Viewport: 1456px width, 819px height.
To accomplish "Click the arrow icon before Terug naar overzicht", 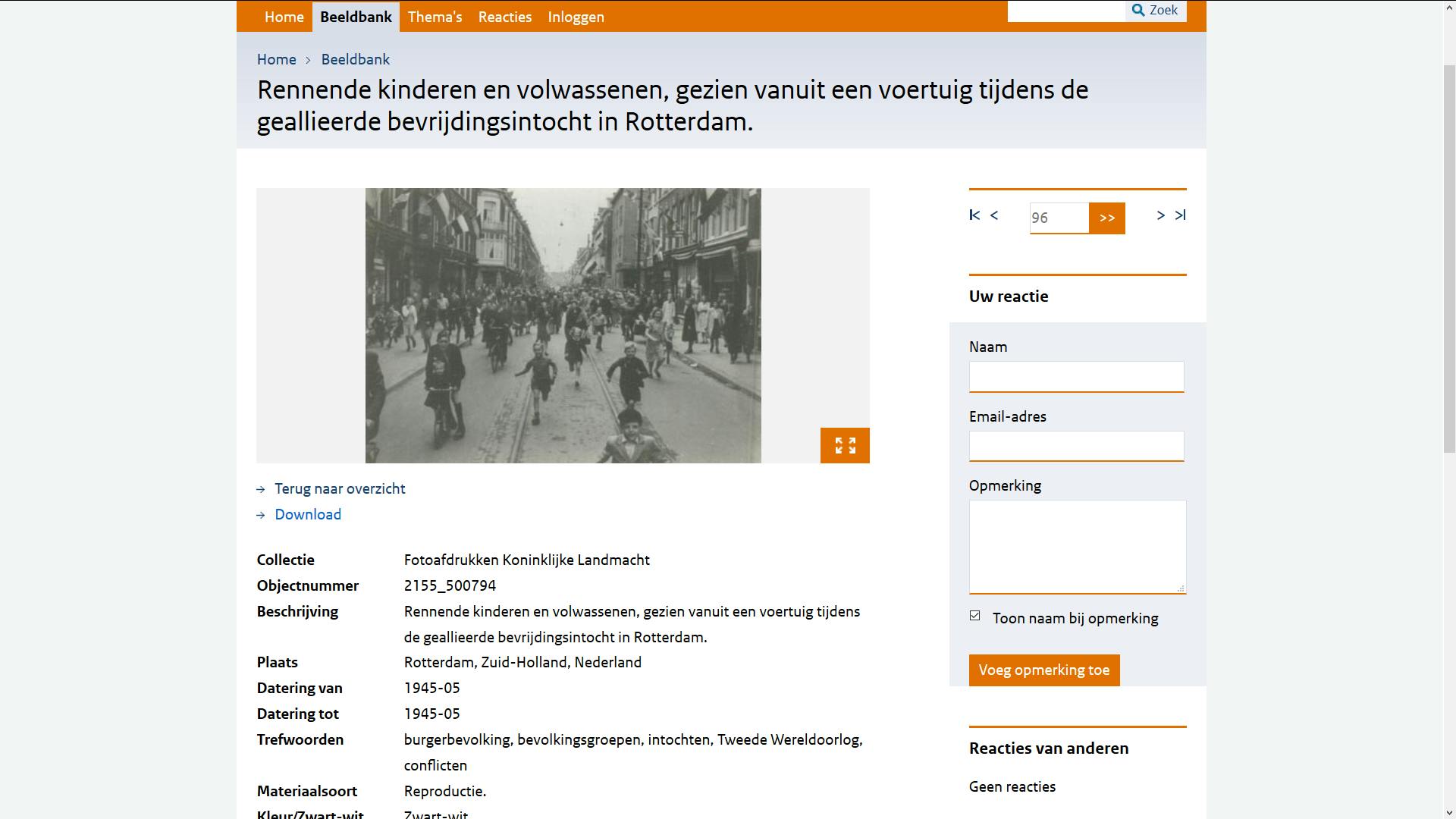I will click(x=262, y=489).
